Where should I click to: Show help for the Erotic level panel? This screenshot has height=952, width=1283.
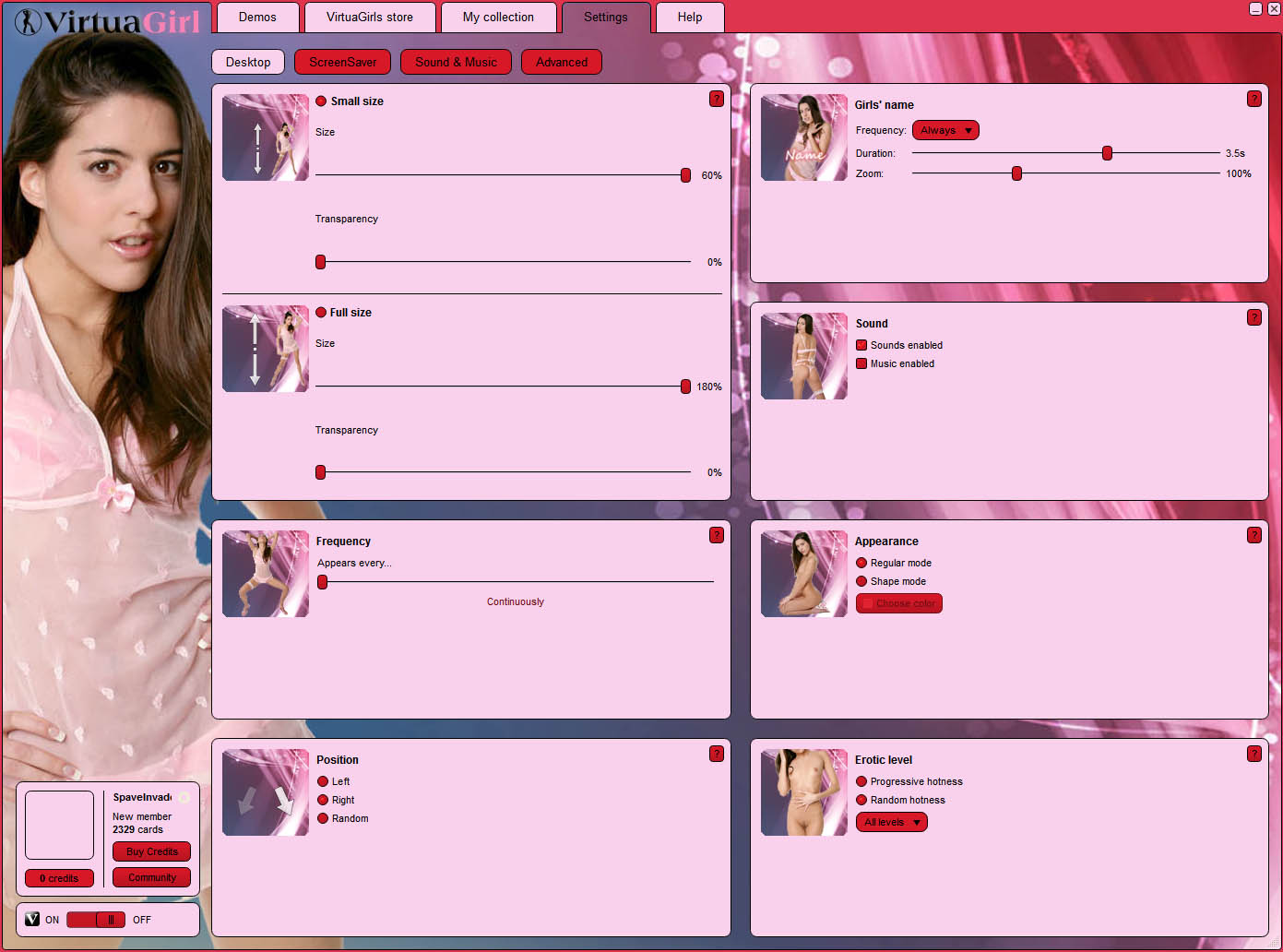tap(1253, 754)
